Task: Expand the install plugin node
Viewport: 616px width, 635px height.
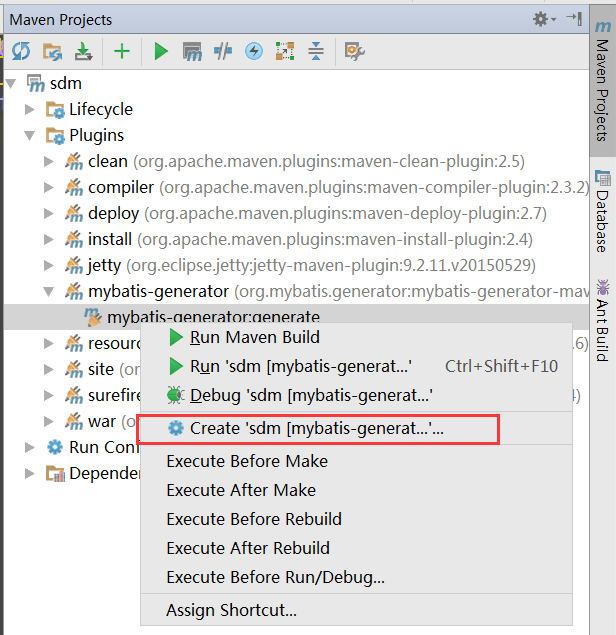Action: [x=49, y=239]
